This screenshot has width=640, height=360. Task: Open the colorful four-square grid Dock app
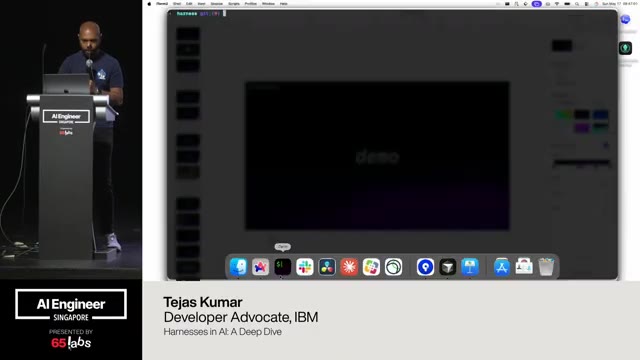(x=371, y=267)
